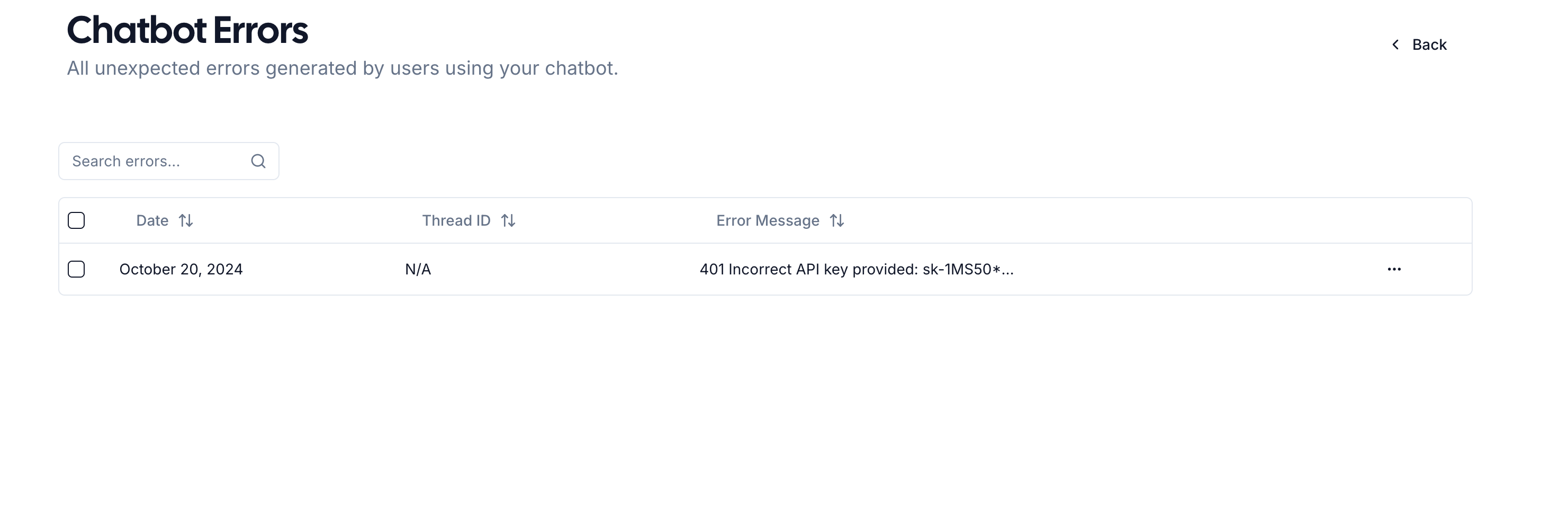Click the Date column header label
Screen dimensions: 1568x516
pos(152,220)
